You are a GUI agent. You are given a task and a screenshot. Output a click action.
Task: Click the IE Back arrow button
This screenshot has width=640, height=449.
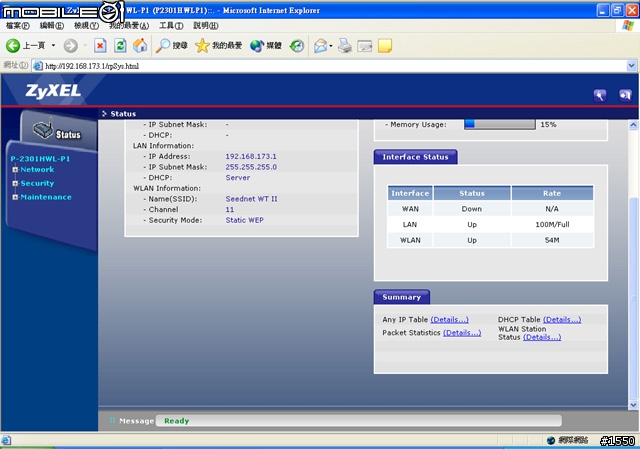click(x=13, y=45)
